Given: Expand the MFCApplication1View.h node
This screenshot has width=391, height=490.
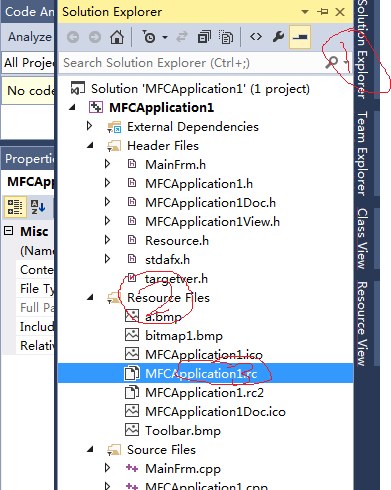Looking at the screenshot, I should [107, 221].
